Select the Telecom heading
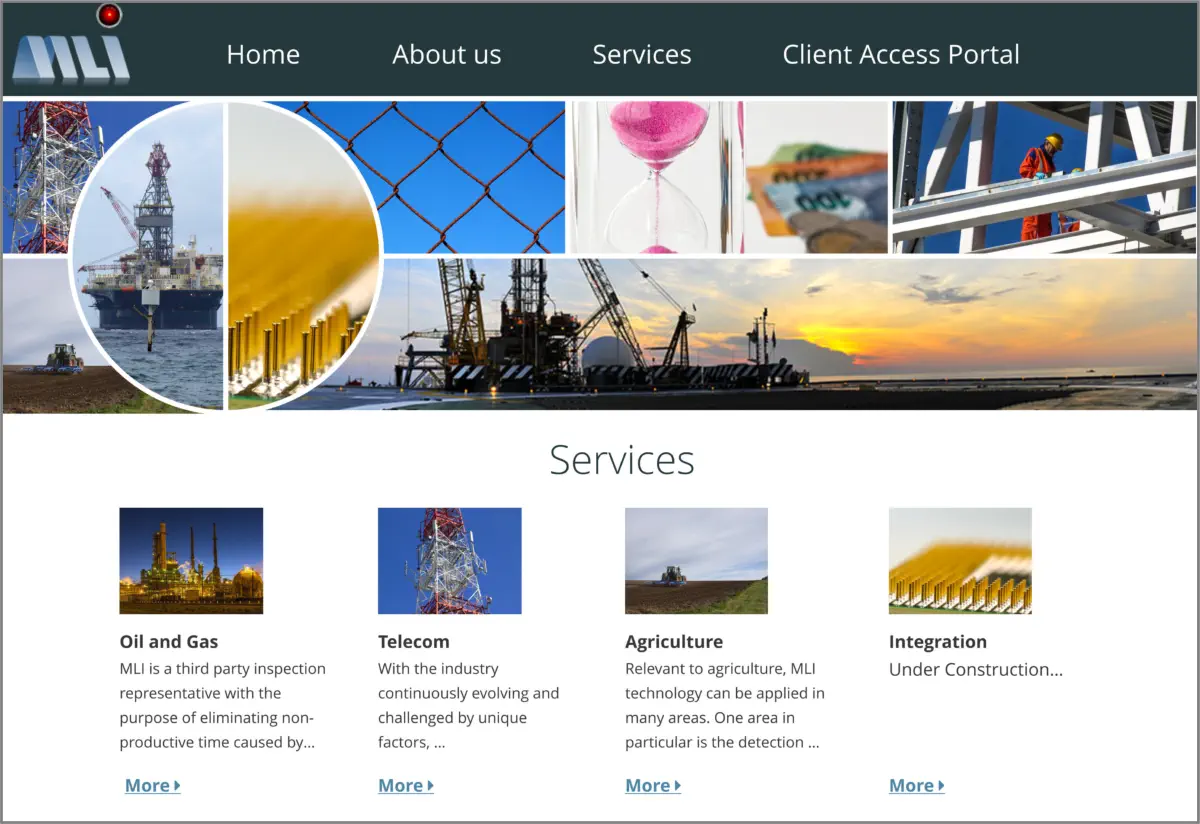This screenshot has height=824, width=1200. click(x=414, y=642)
